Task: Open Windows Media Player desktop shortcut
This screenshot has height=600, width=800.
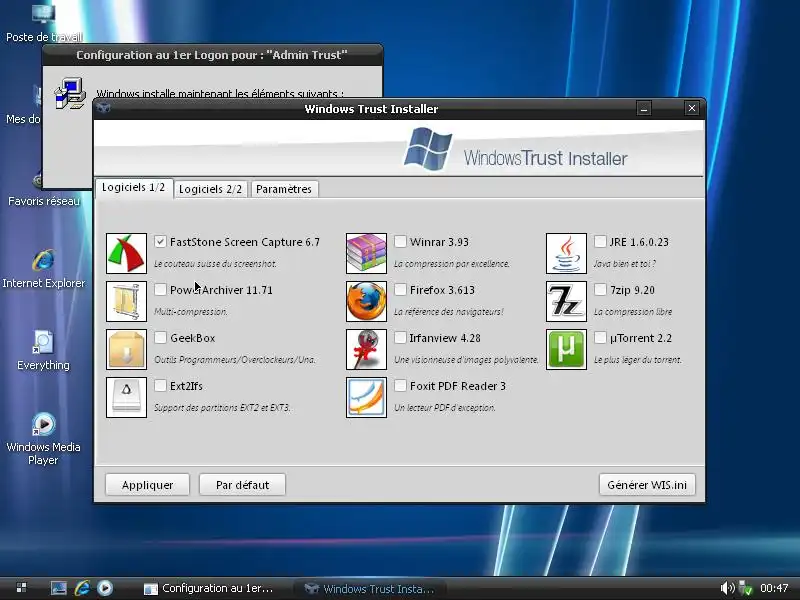Action: pos(43,439)
